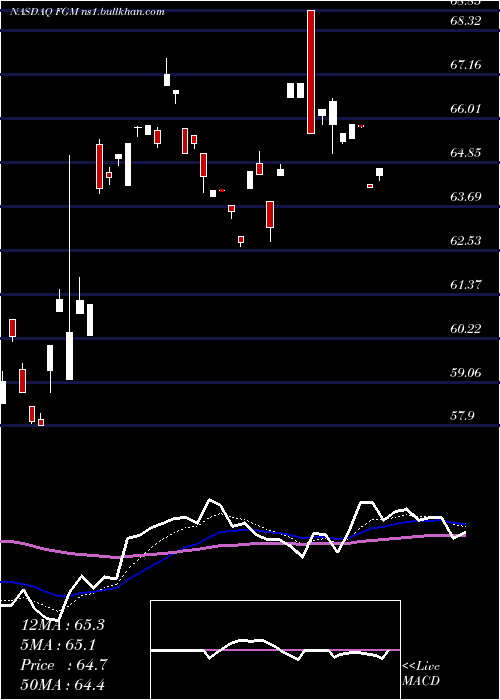Click inside the MACD inset chart box

click(275, 650)
